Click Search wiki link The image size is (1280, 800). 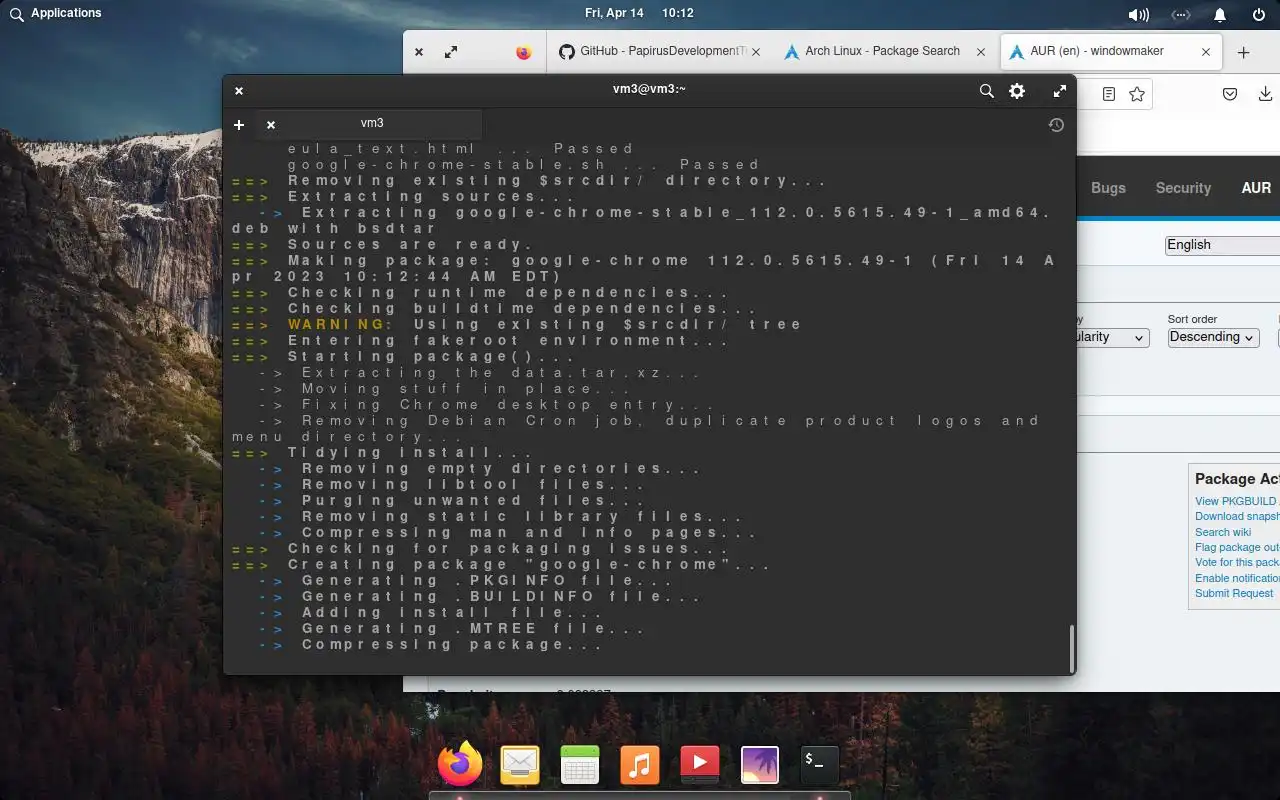[1223, 532]
